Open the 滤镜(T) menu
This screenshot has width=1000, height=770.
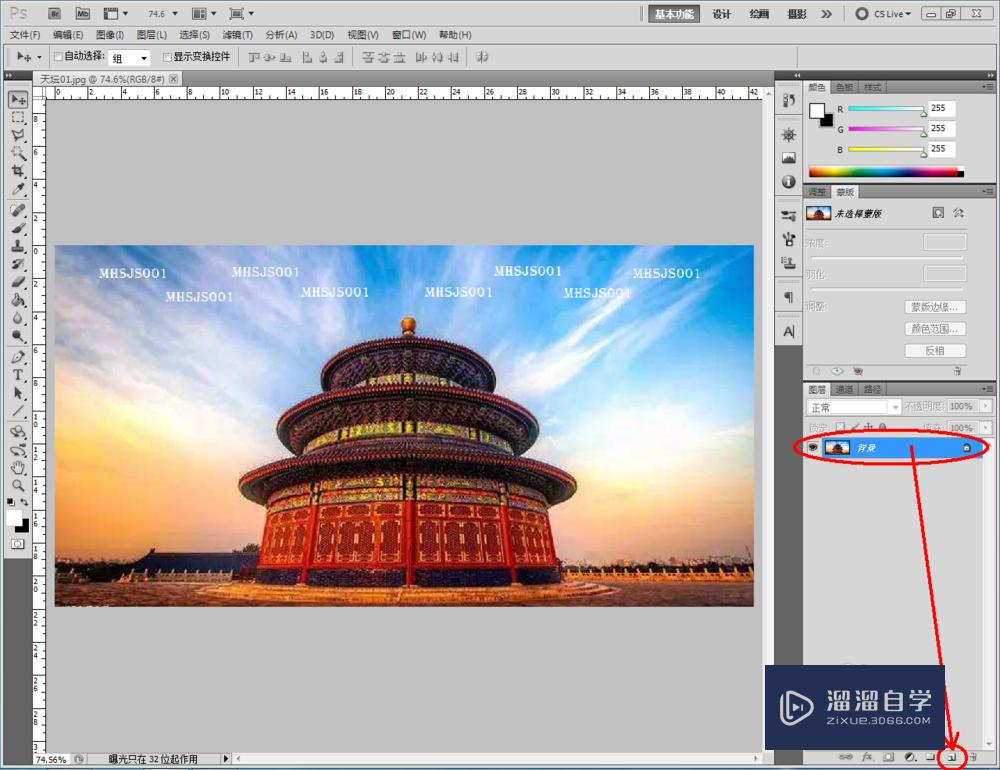coord(237,34)
